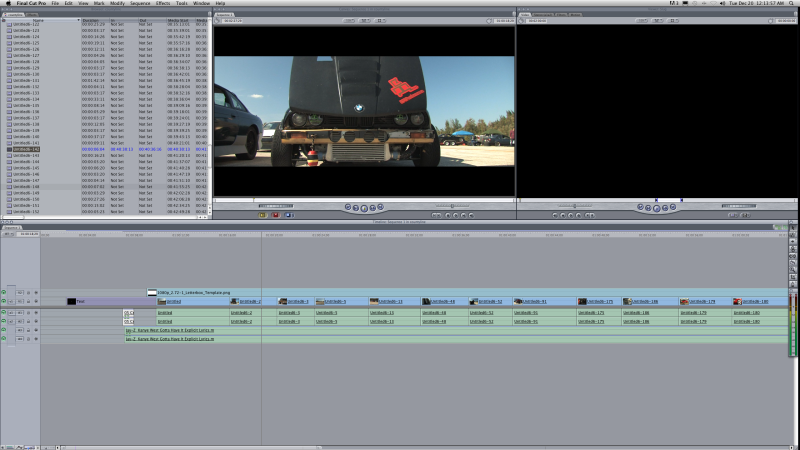Image resolution: width=800 pixels, height=450 pixels.
Task: Open the Effects menu
Action: pos(163,3)
